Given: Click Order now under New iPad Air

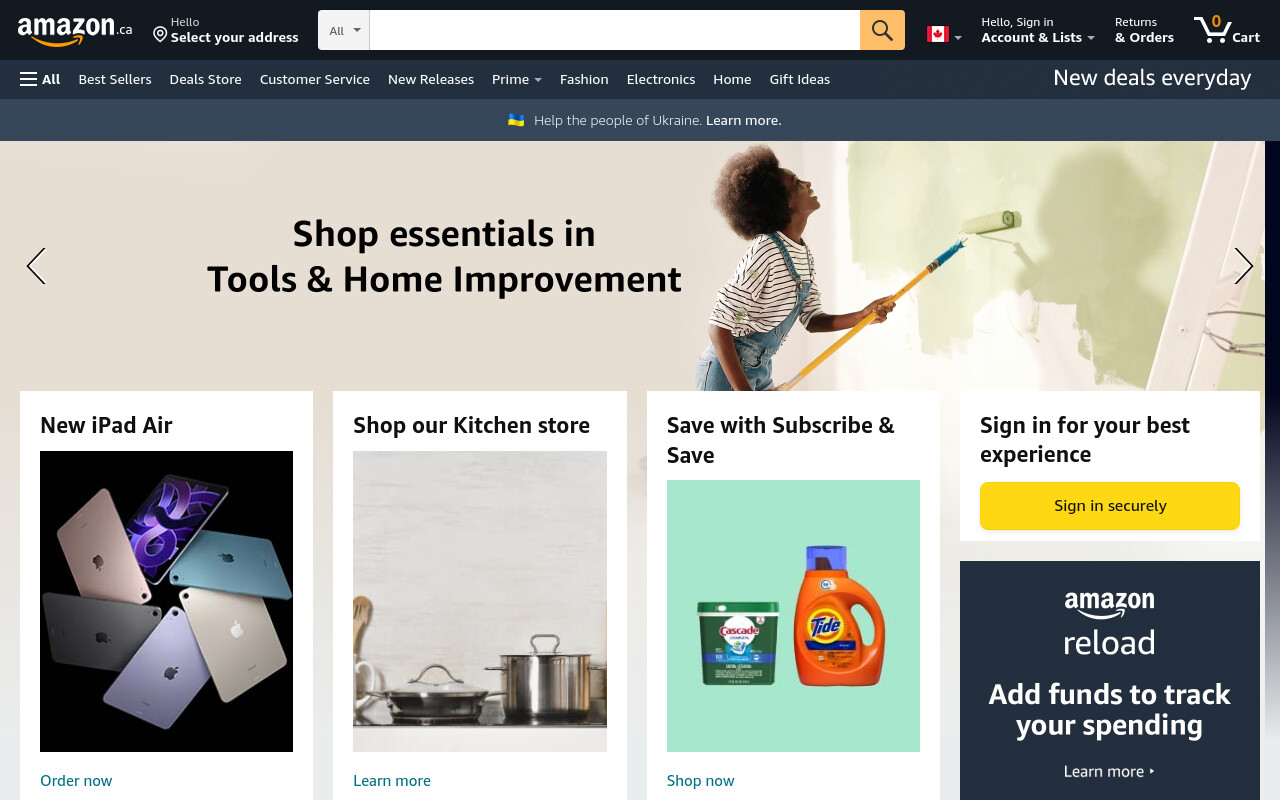Looking at the screenshot, I should [x=76, y=781].
